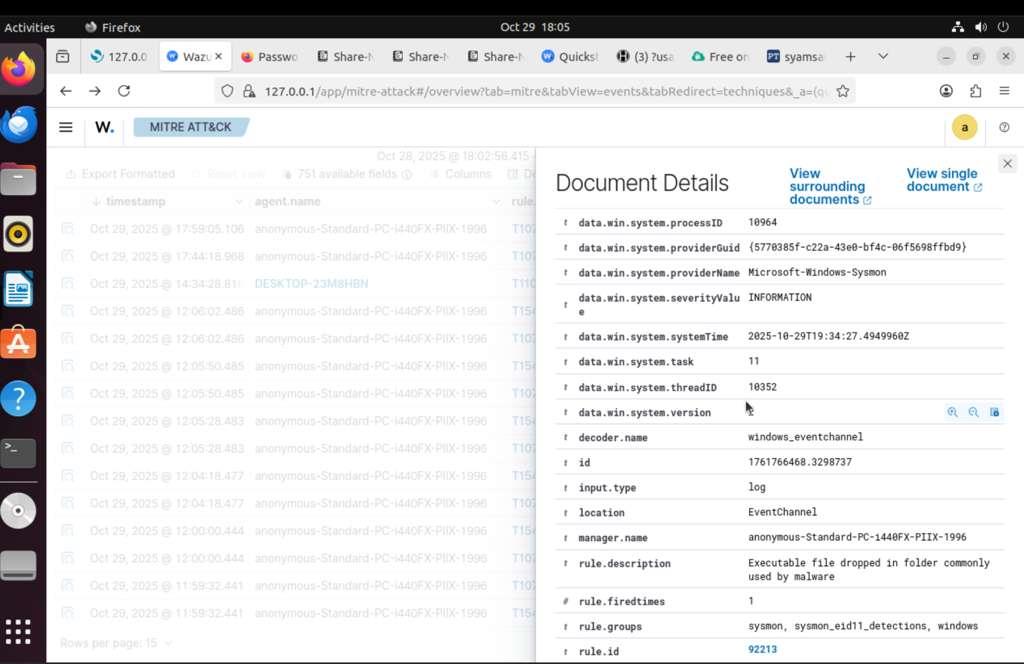The width and height of the screenshot is (1024, 664).
Task: Click the browser reload icon
Action: click(x=123, y=90)
